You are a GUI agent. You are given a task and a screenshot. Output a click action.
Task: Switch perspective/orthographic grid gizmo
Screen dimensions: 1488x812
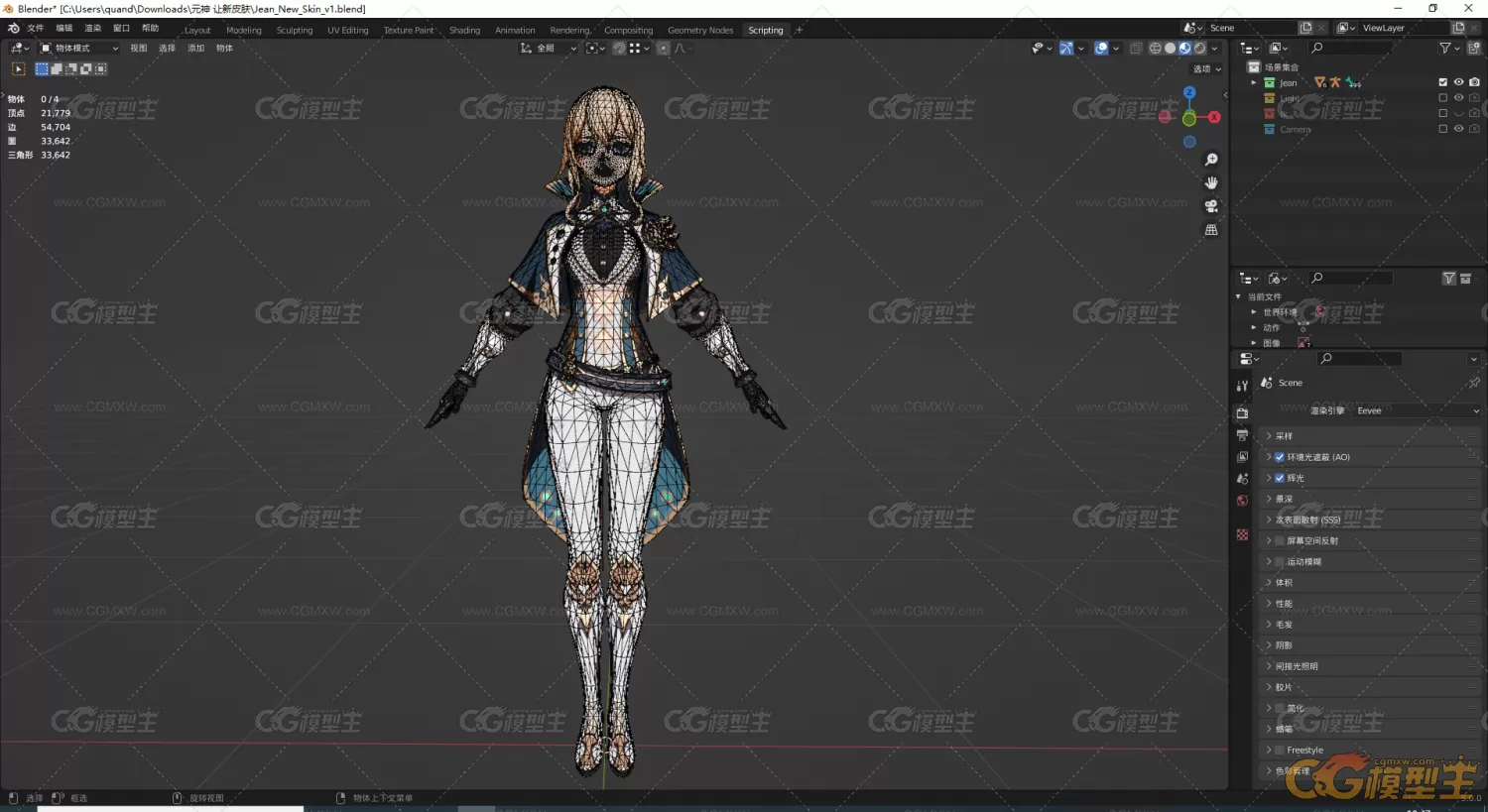coord(1211,229)
